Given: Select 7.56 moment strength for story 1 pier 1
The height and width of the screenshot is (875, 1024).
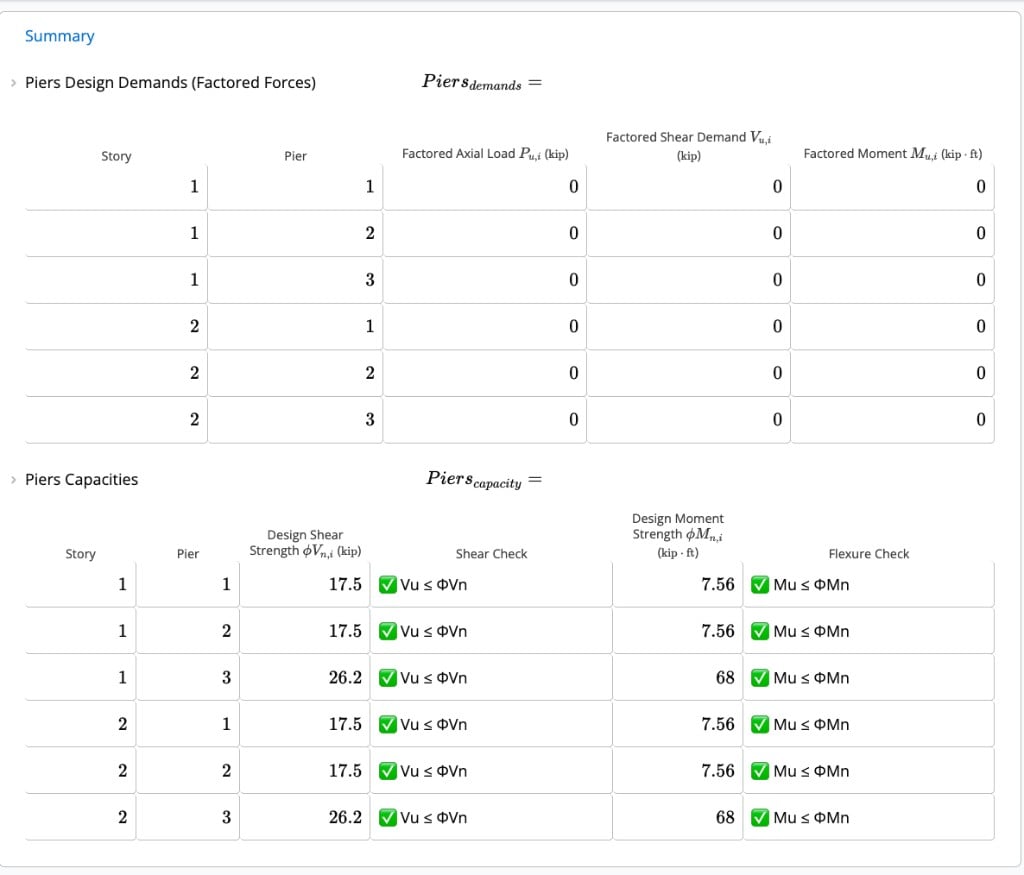Looking at the screenshot, I should point(718,584).
